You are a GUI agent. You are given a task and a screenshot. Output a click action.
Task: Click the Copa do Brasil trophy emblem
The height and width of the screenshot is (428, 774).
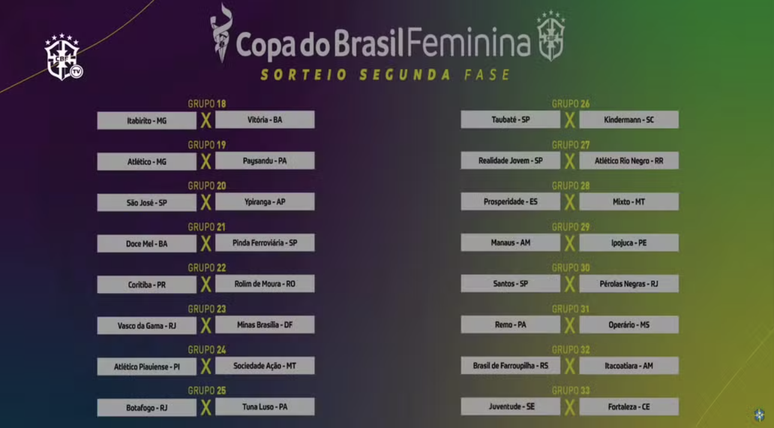tap(220, 33)
